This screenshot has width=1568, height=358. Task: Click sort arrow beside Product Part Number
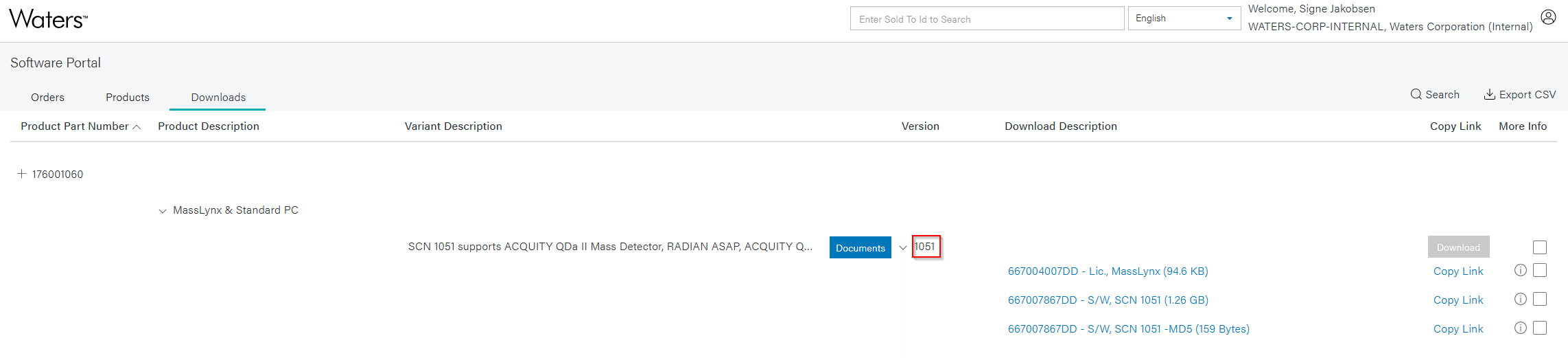pyautogui.click(x=137, y=127)
